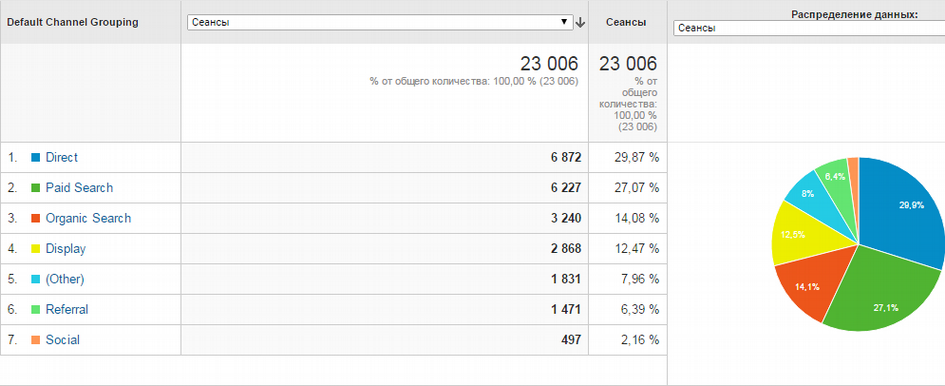Click the orange Social color swatch
The height and width of the screenshot is (386, 945).
point(35,340)
